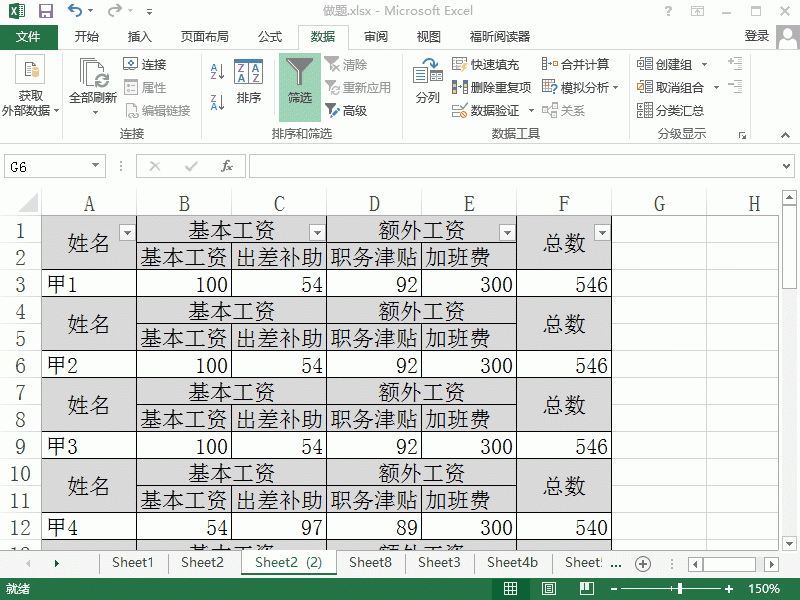800x600 pixels.
Task: Toggle off the Filter (筛选) button
Action: pos(298,85)
